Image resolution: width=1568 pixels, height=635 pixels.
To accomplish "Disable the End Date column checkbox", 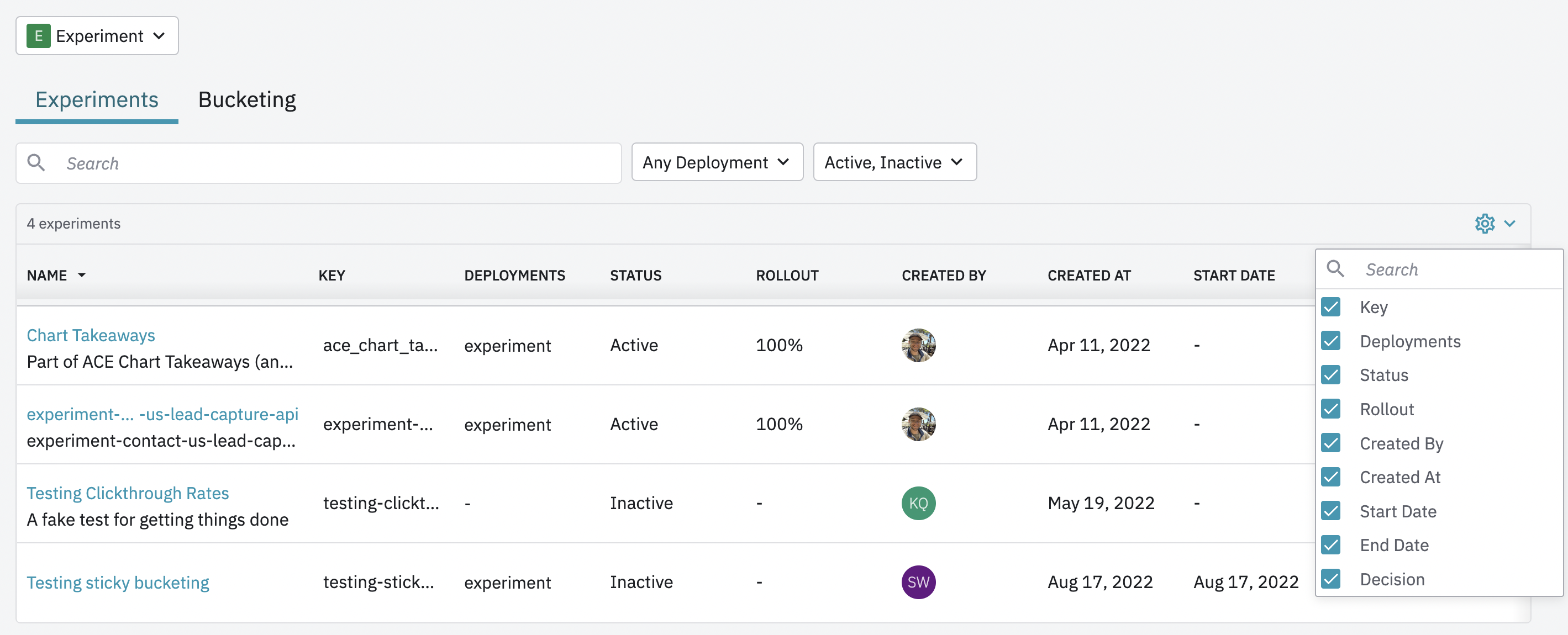I will (x=1330, y=545).
